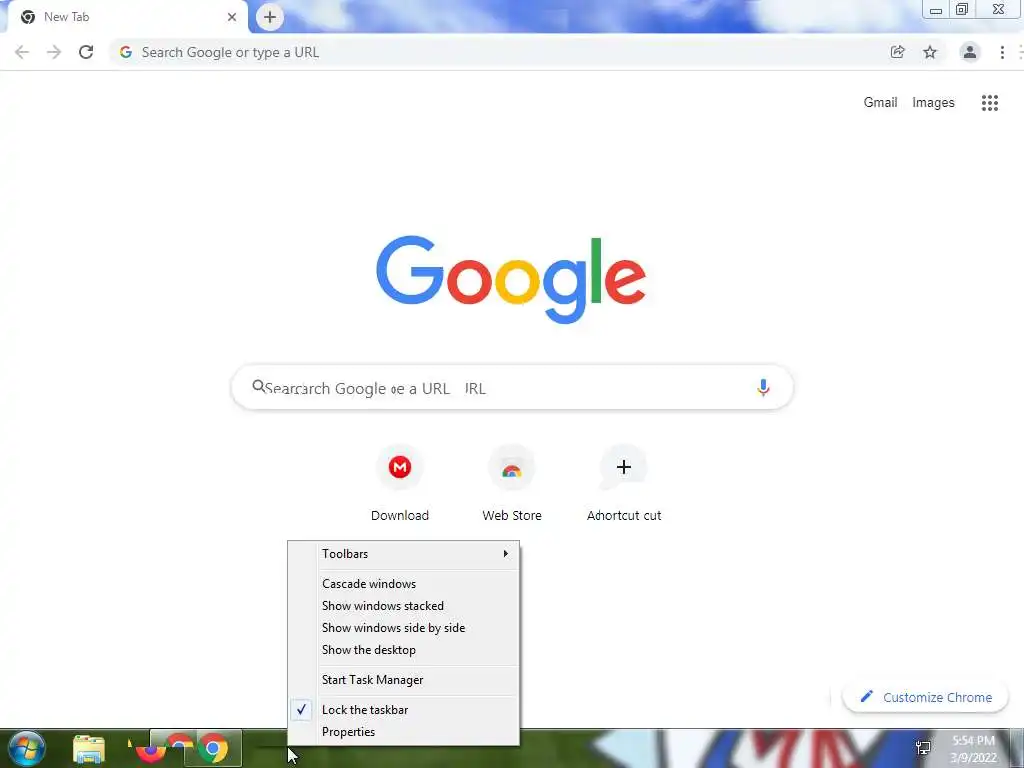Click the browser forward arrow
The width and height of the screenshot is (1024, 768).
point(54,52)
